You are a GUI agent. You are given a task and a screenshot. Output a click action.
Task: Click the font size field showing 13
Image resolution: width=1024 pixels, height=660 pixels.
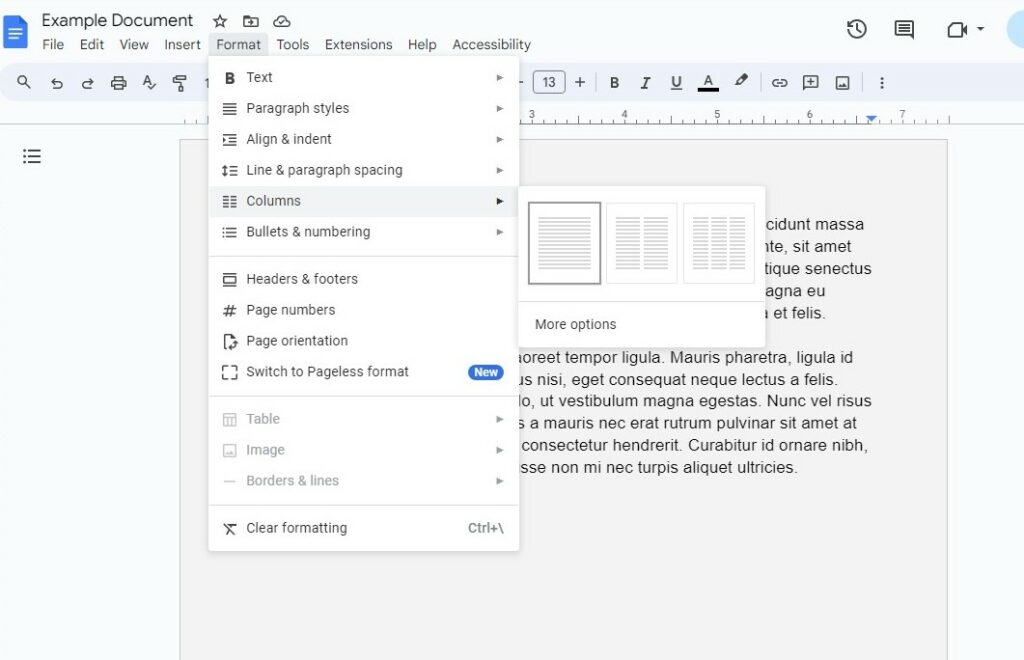coord(549,82)
